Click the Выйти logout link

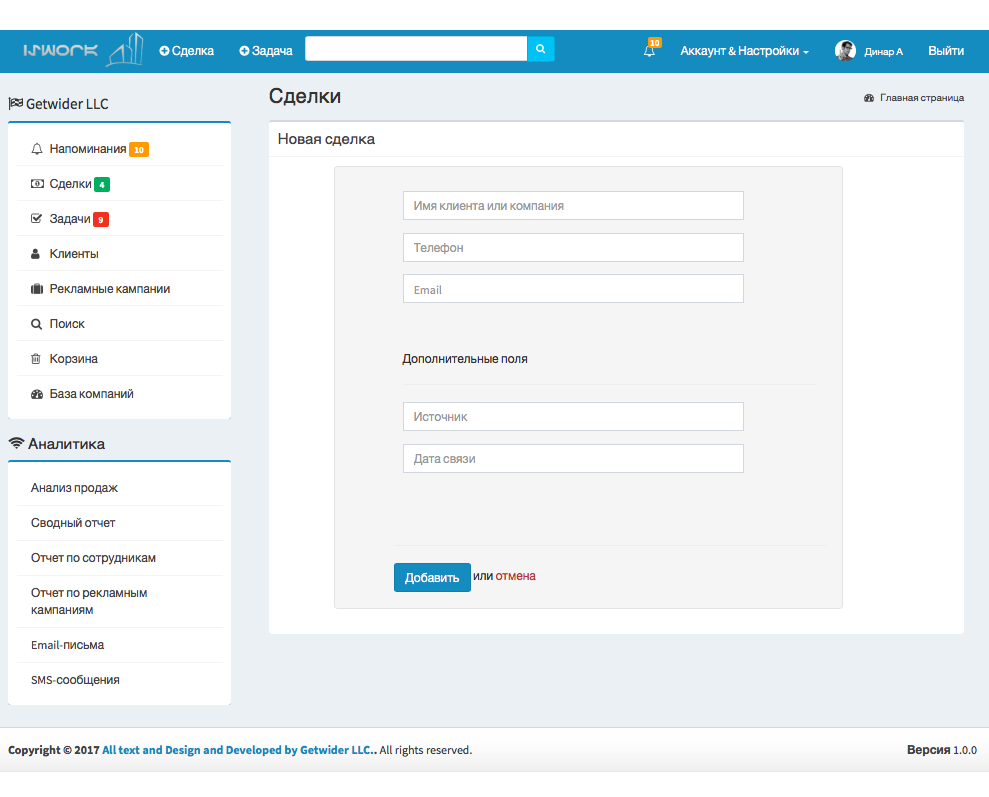click(945, 51)
